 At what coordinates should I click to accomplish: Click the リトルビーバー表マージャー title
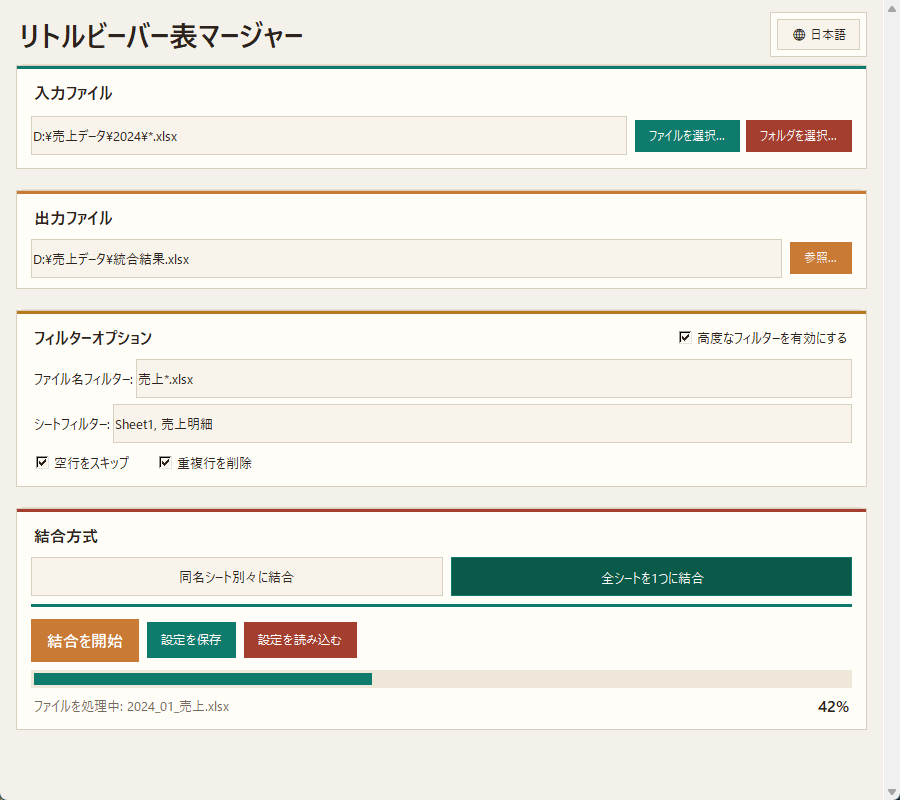(161, 36)
